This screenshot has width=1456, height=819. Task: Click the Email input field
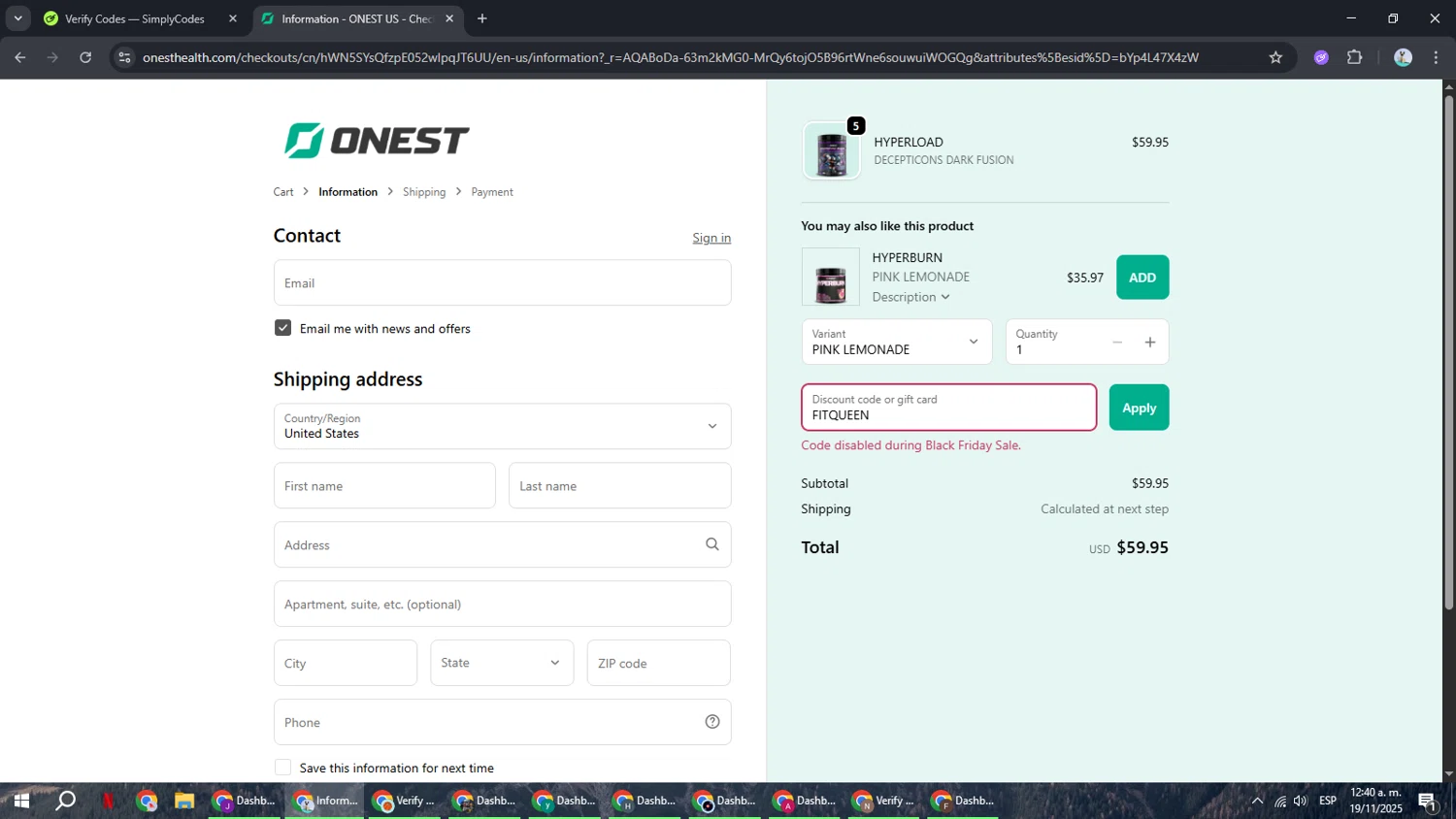tap(502, 282)
